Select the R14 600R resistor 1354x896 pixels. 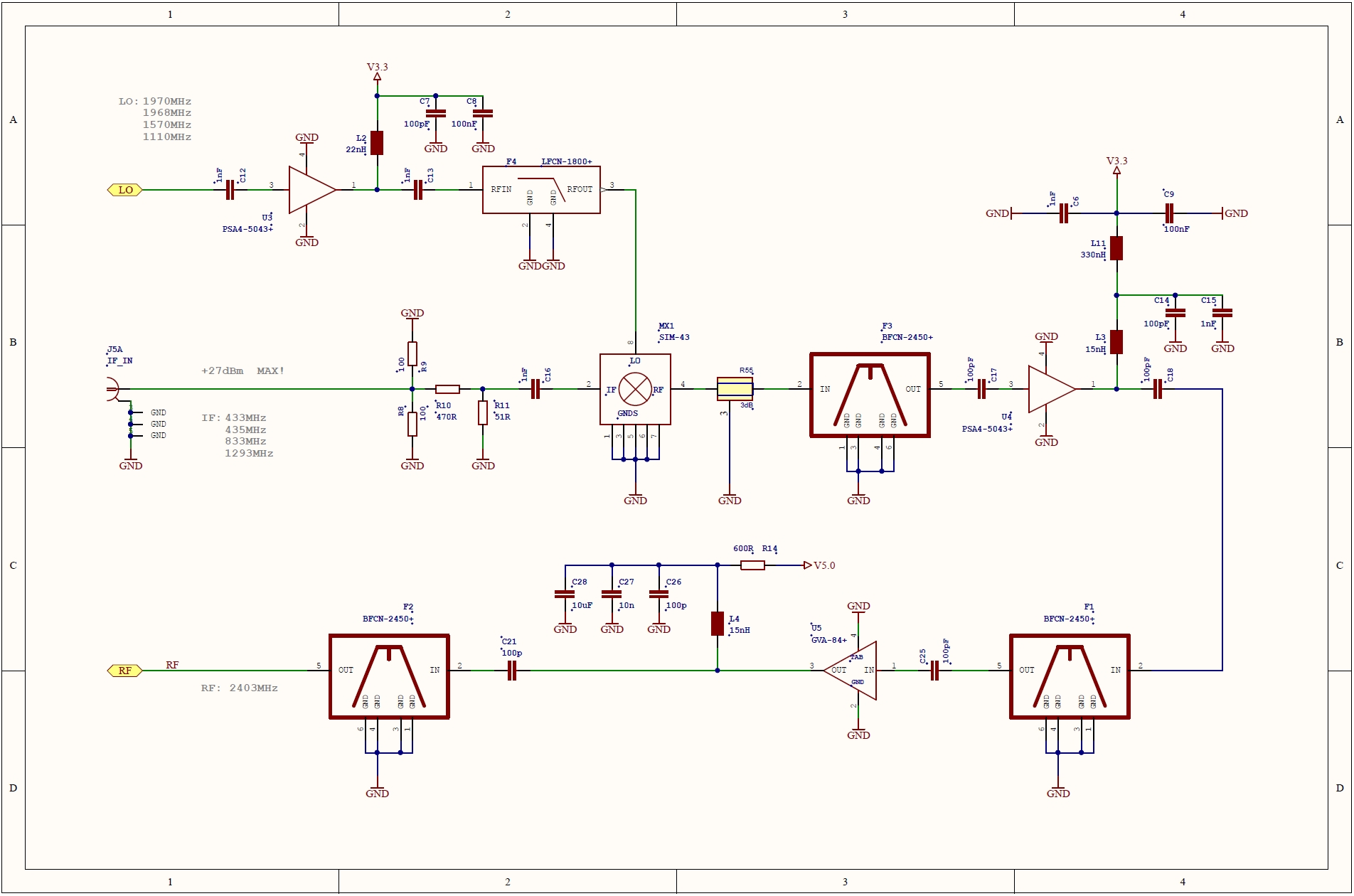click(752, 565)
